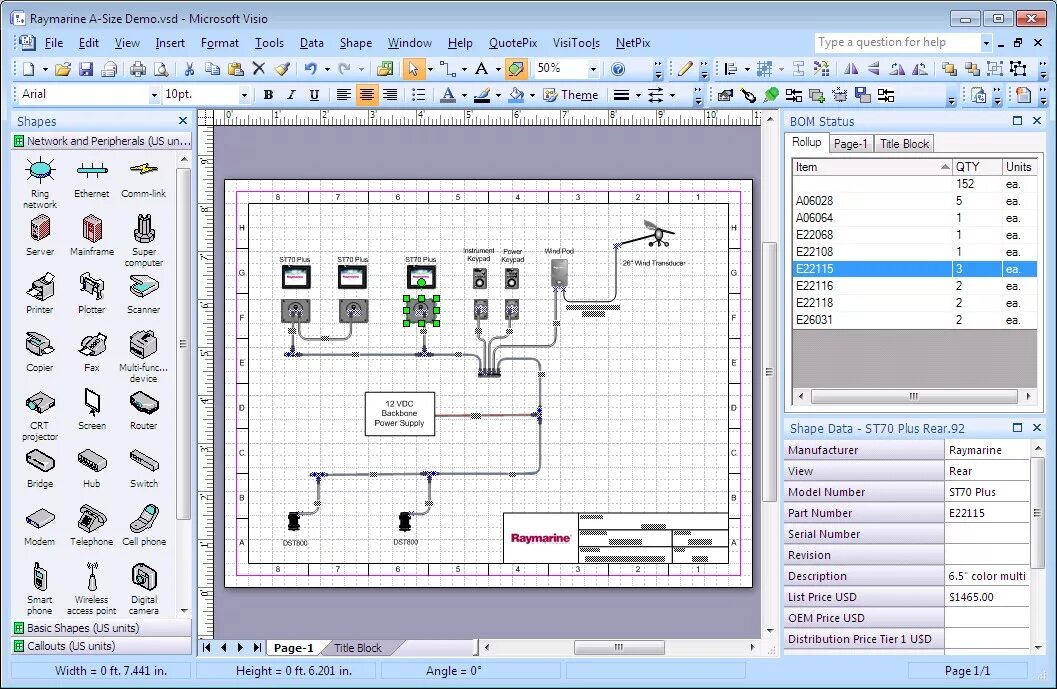Screen dimensions: 1057x689
Task: Open the font color dropdown arrow
Action: (464, 95)
